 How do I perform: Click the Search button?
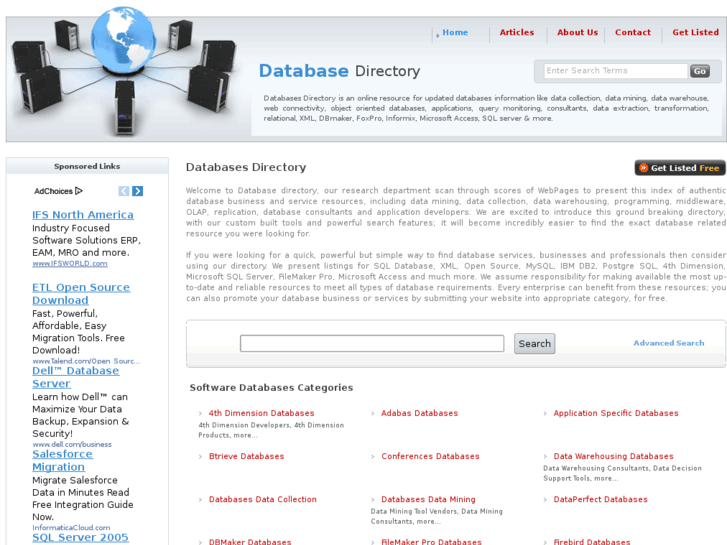(535, 344)
